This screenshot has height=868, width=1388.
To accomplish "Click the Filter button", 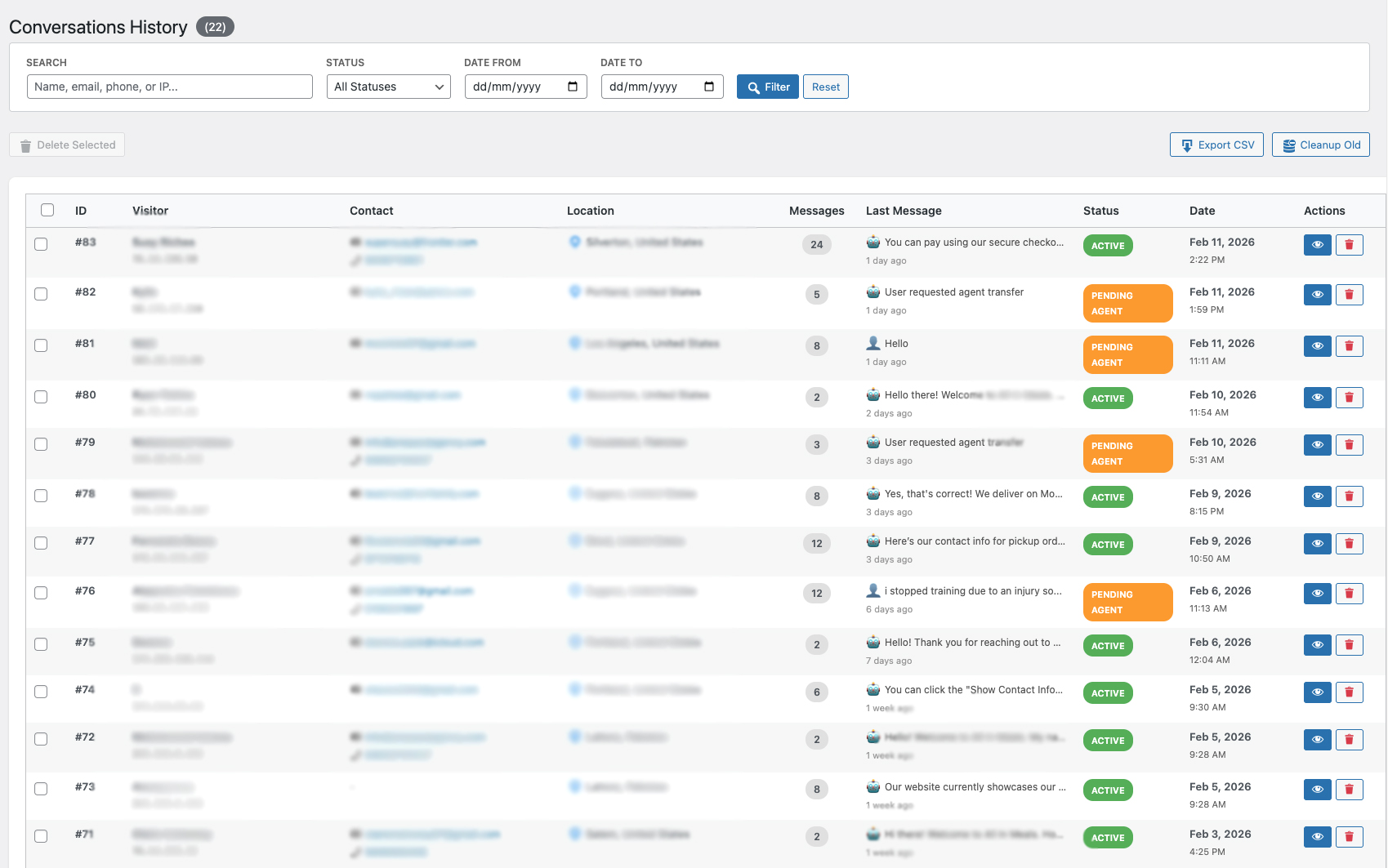I will [x=767, y=86].
